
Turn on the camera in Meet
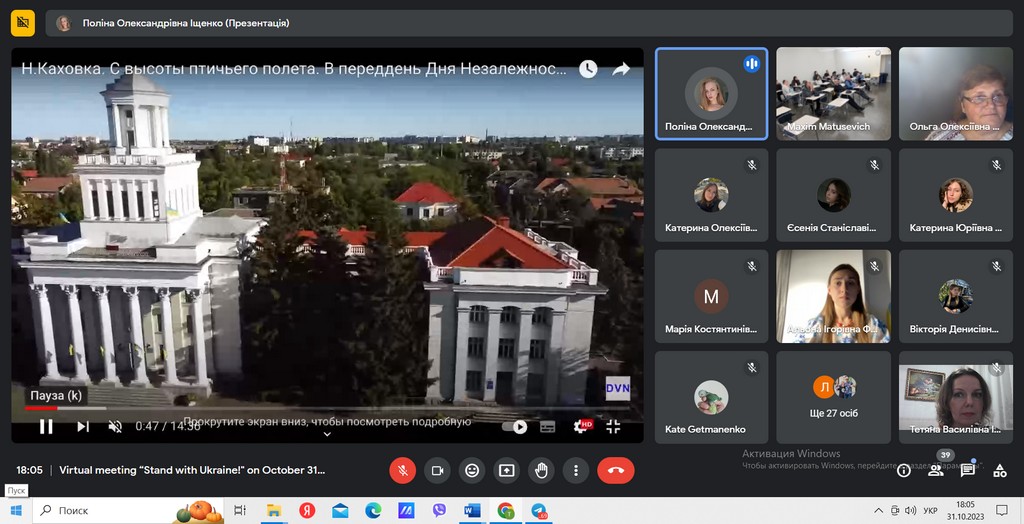click(x=437, y=470)
